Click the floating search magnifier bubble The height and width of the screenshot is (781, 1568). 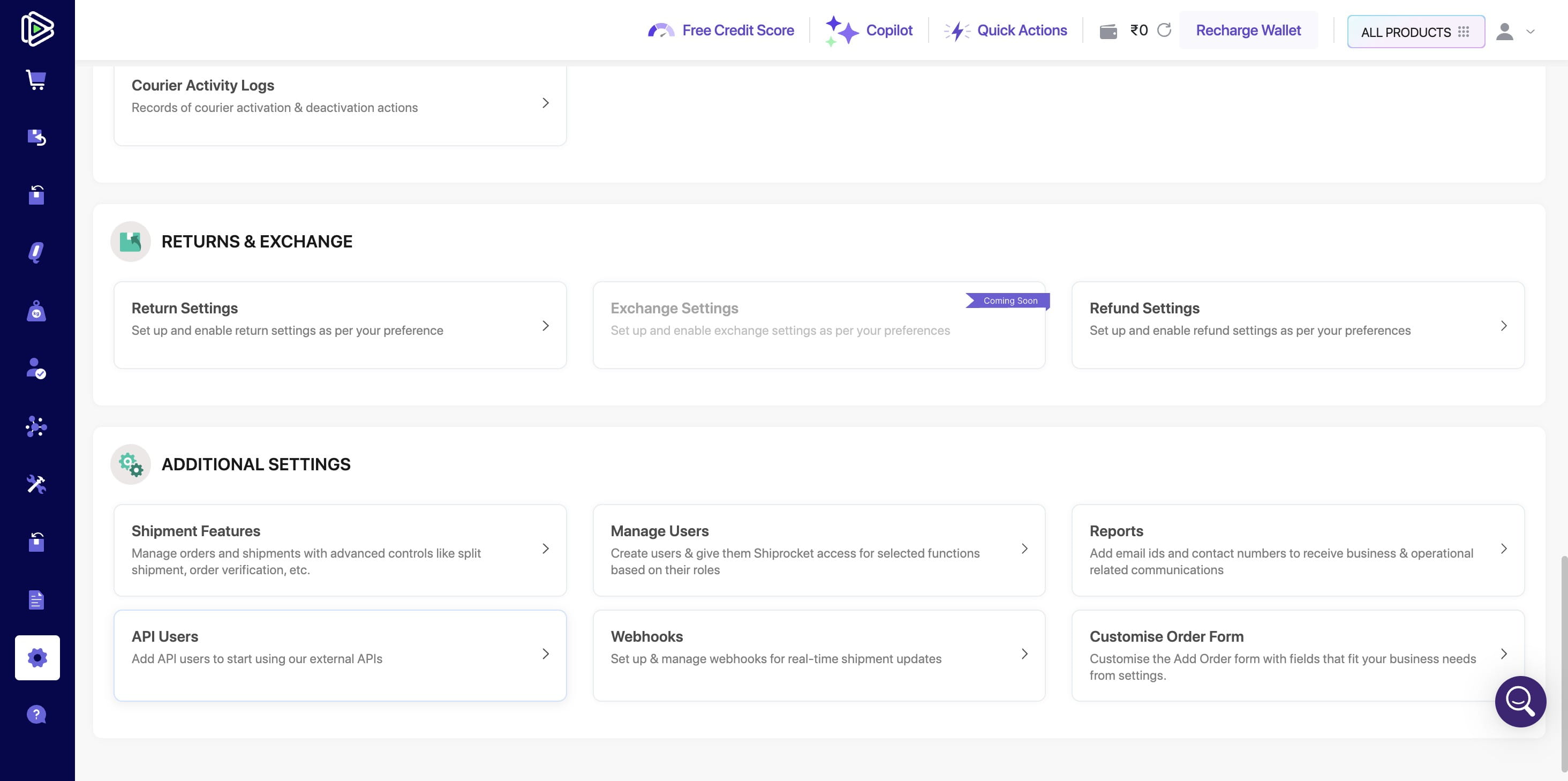[1520, 701]
